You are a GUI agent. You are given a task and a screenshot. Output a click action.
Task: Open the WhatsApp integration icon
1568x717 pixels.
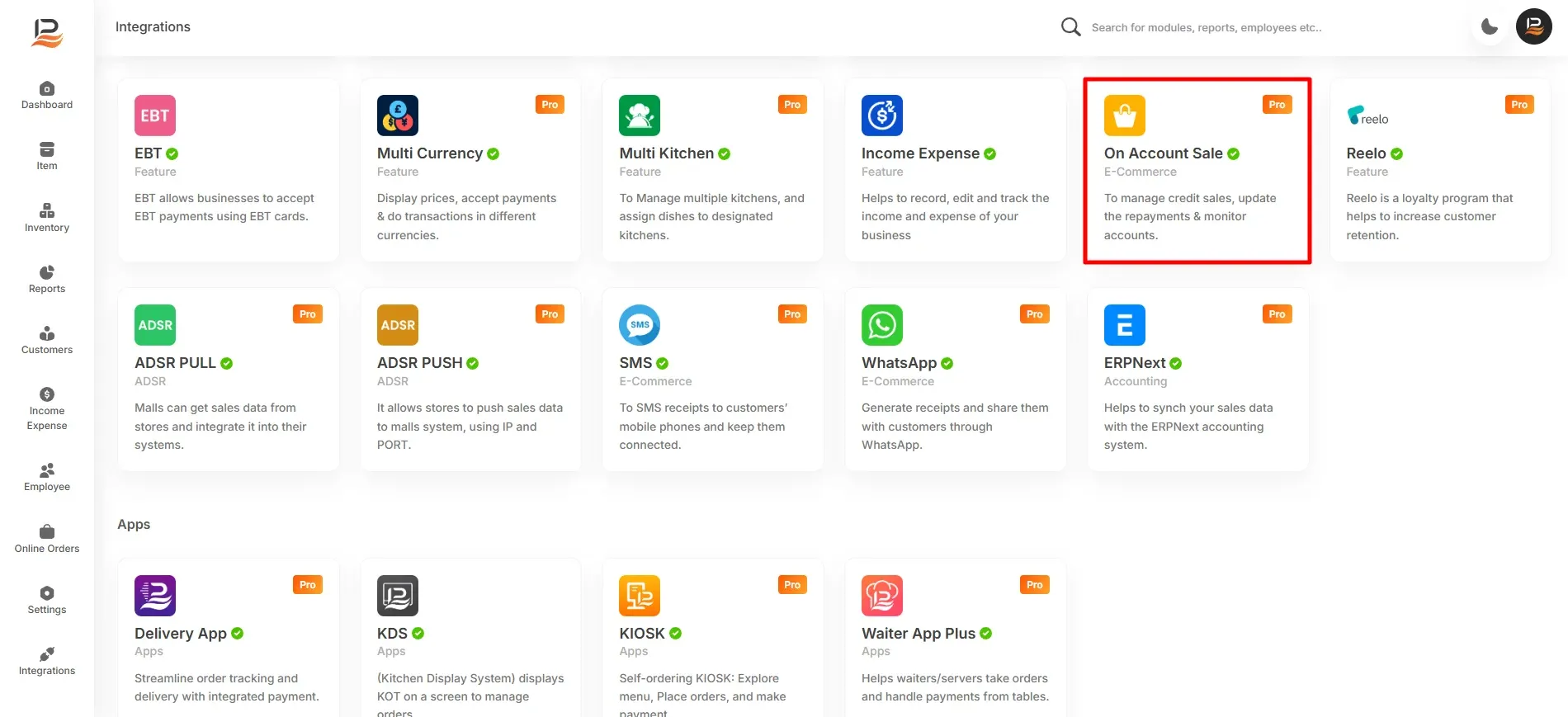tap(881, 325)
